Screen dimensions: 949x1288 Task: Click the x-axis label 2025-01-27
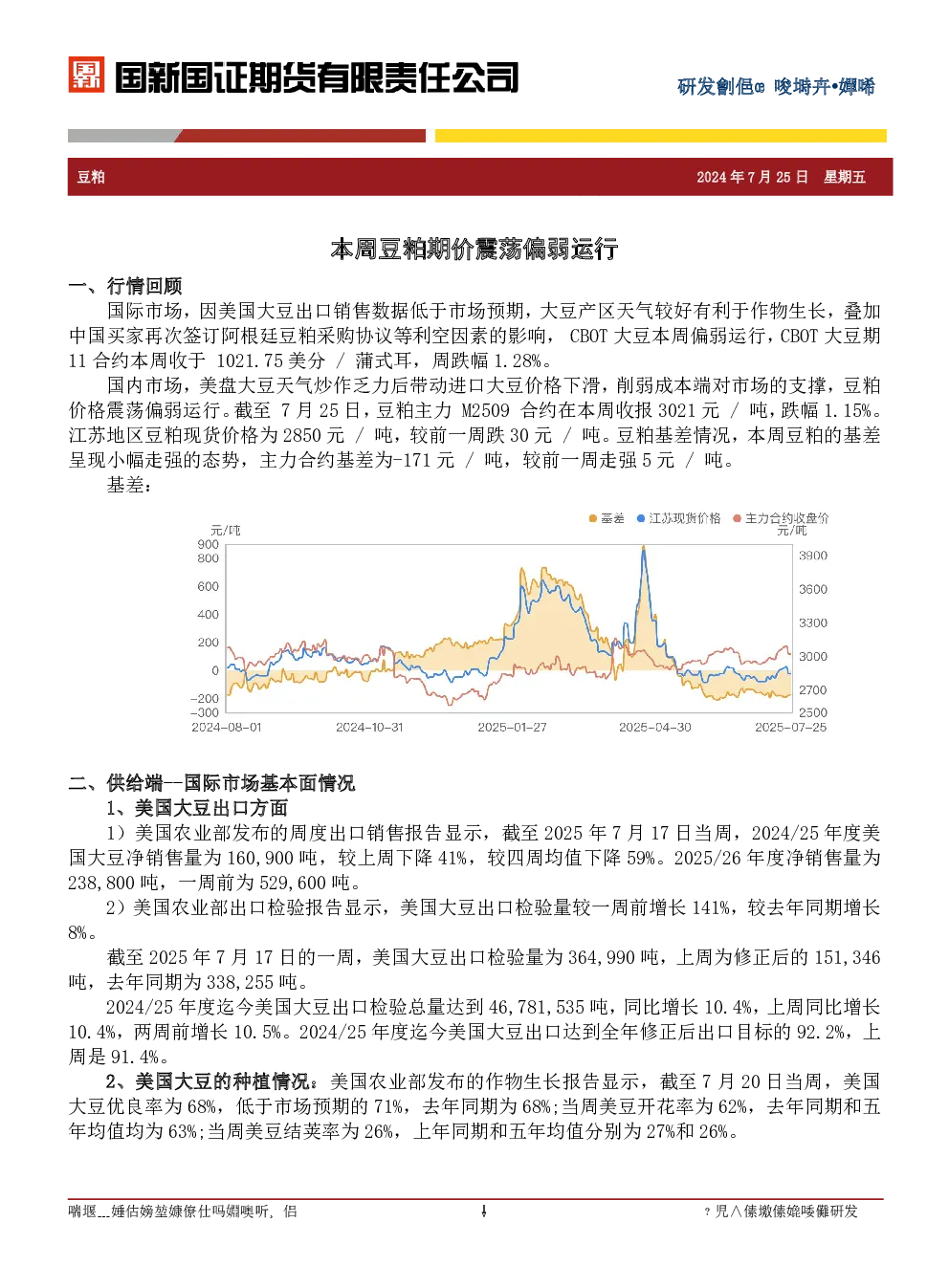512,728
